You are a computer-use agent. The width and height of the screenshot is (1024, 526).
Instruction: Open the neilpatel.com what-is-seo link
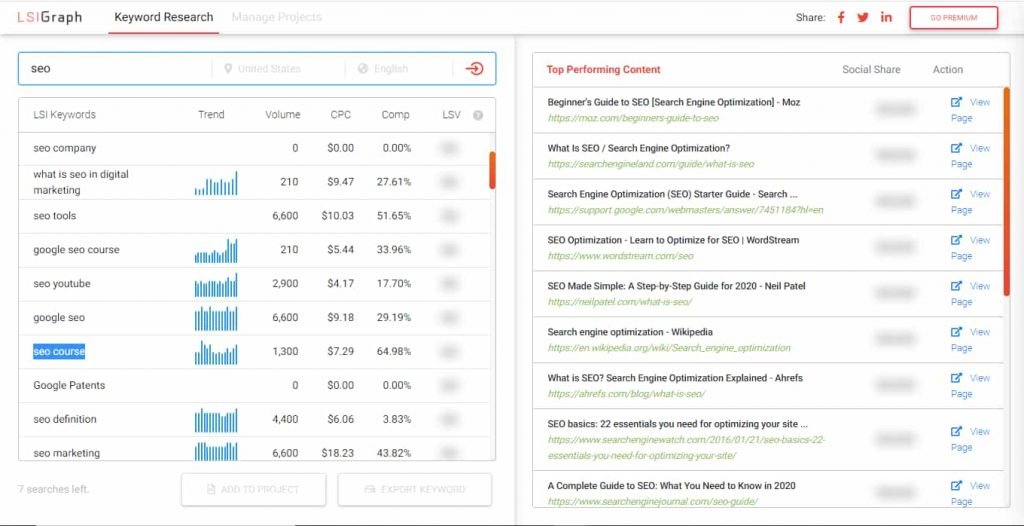(x=620, y=302)
